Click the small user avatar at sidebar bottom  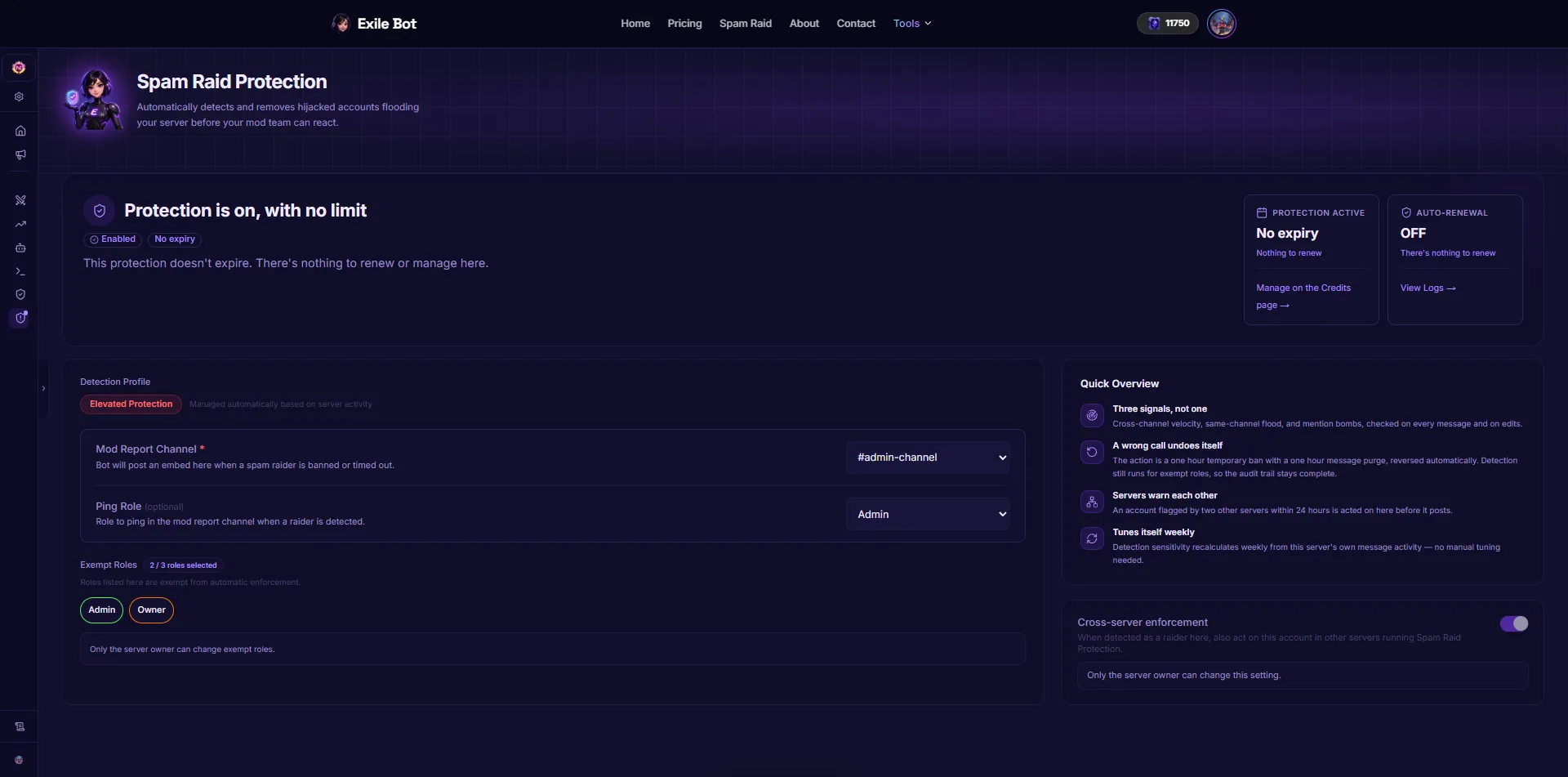(x=19, y=760)
